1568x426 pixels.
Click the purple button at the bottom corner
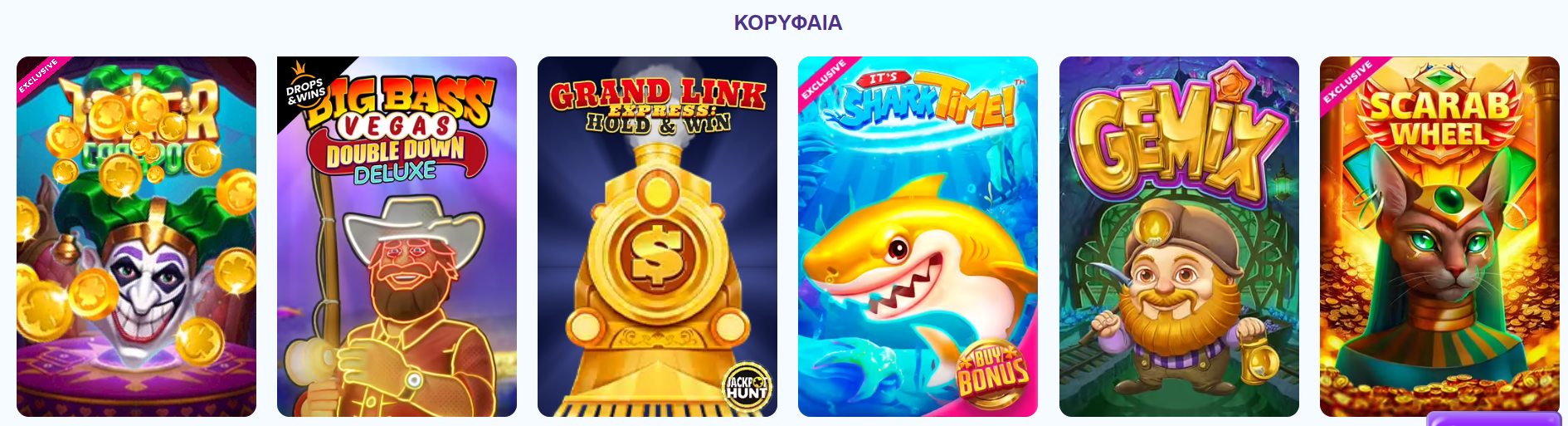click(x=1493, y=419)
